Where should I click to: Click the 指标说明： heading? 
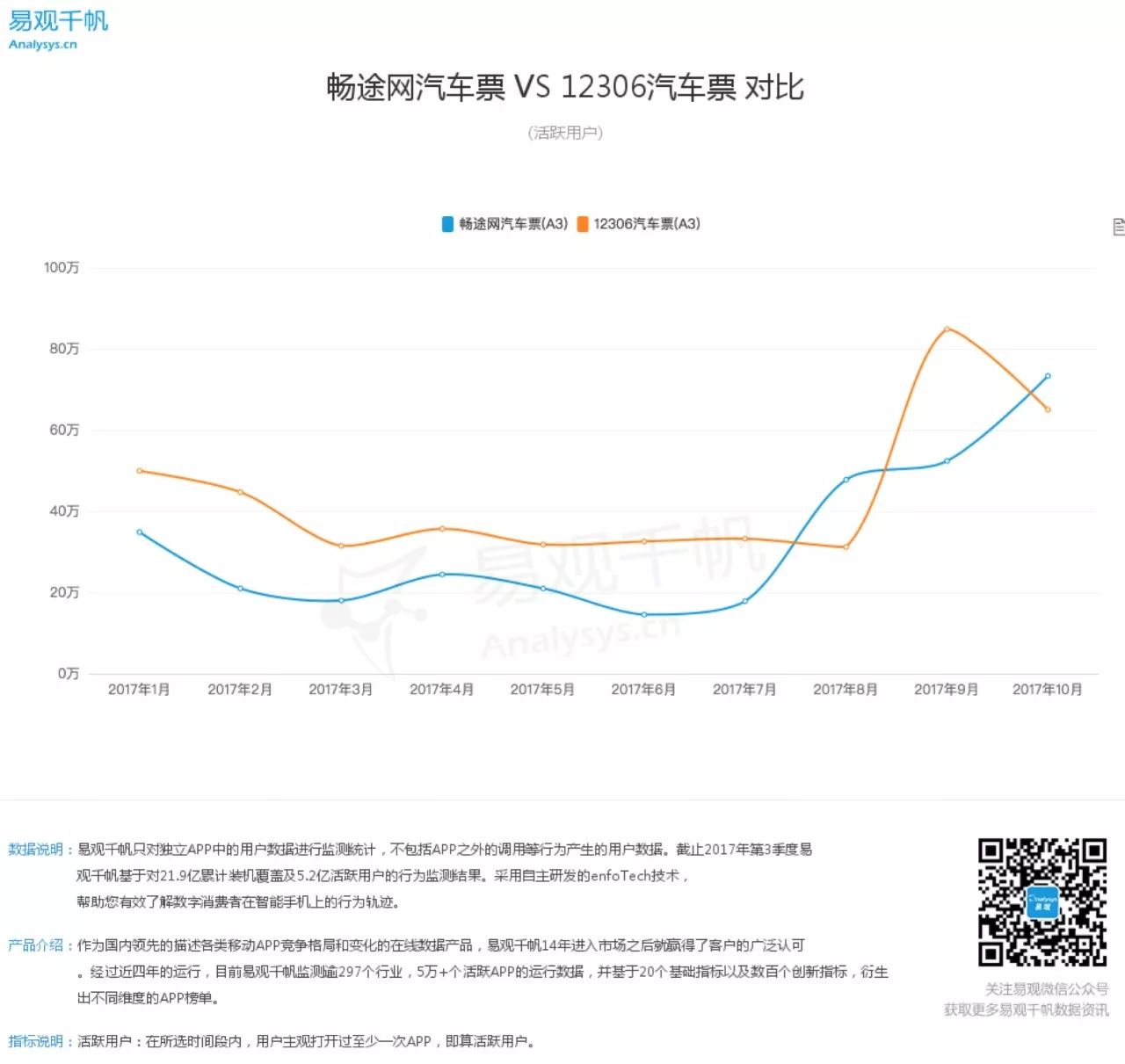click(x=41, y=1041)
